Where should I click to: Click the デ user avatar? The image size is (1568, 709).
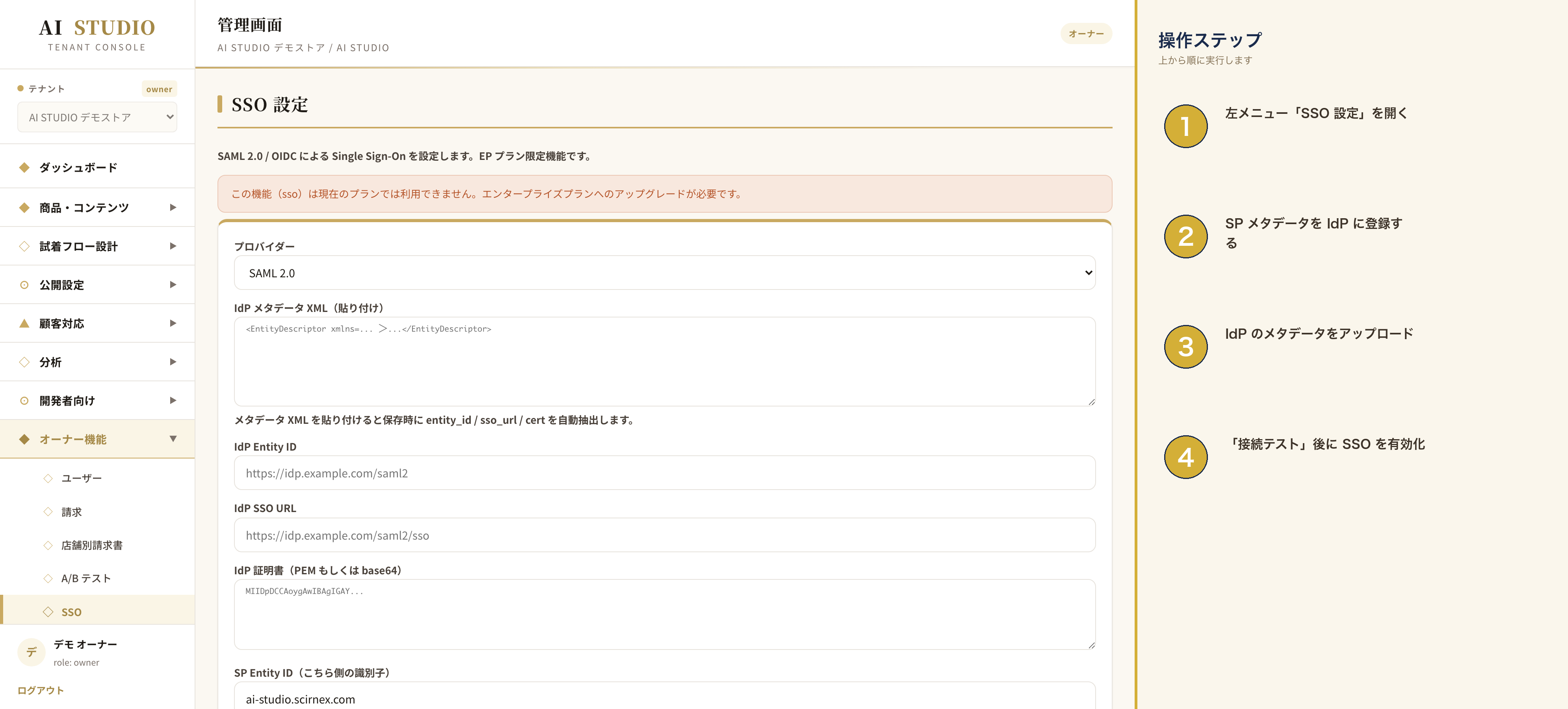[31, 652]
